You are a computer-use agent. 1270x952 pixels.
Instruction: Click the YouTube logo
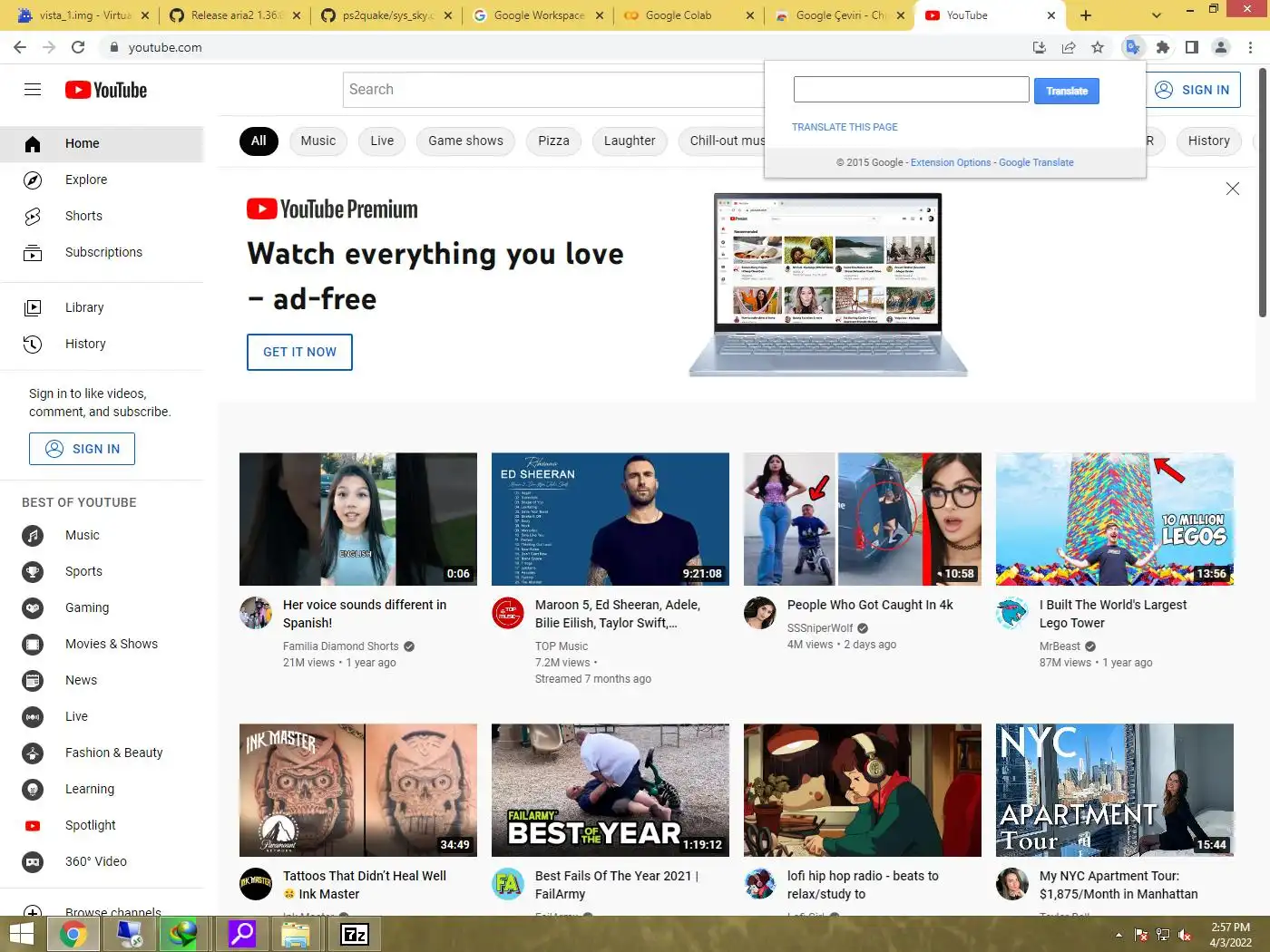(106, 90)
